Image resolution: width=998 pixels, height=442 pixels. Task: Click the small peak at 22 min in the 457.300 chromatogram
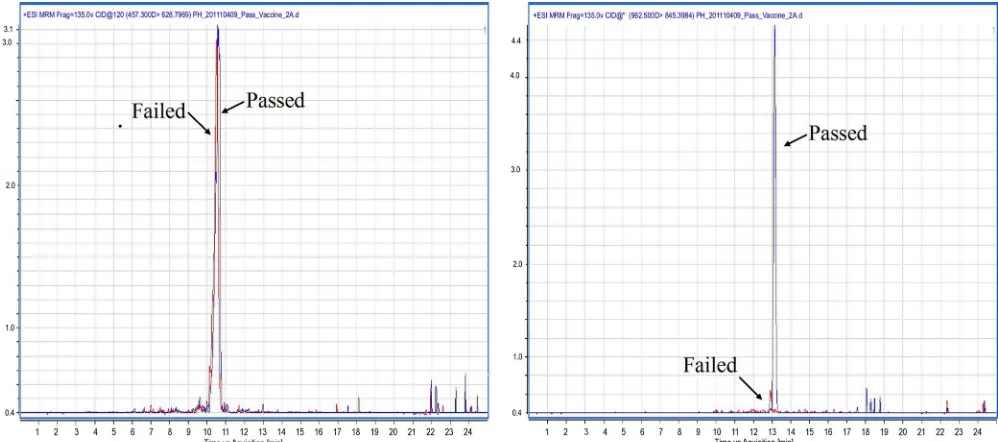432,397
